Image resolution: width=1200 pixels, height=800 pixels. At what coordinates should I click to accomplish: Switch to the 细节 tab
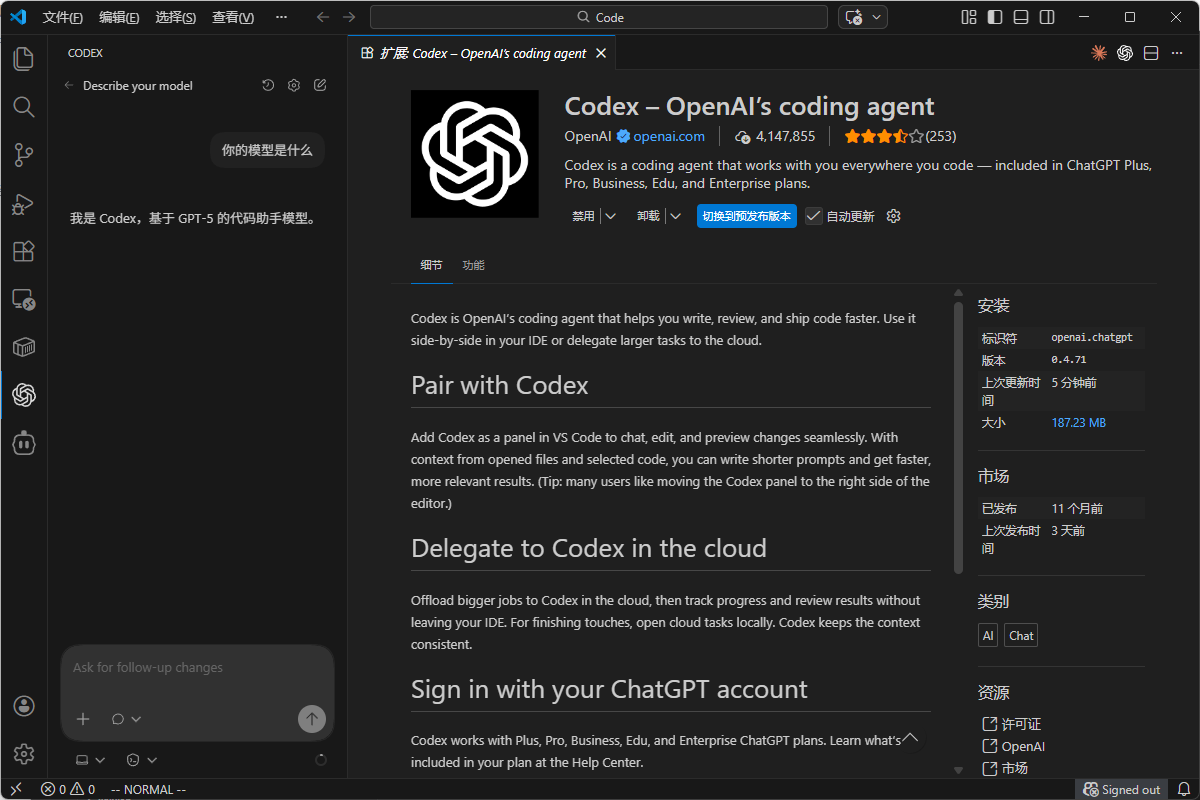point(431,265)
